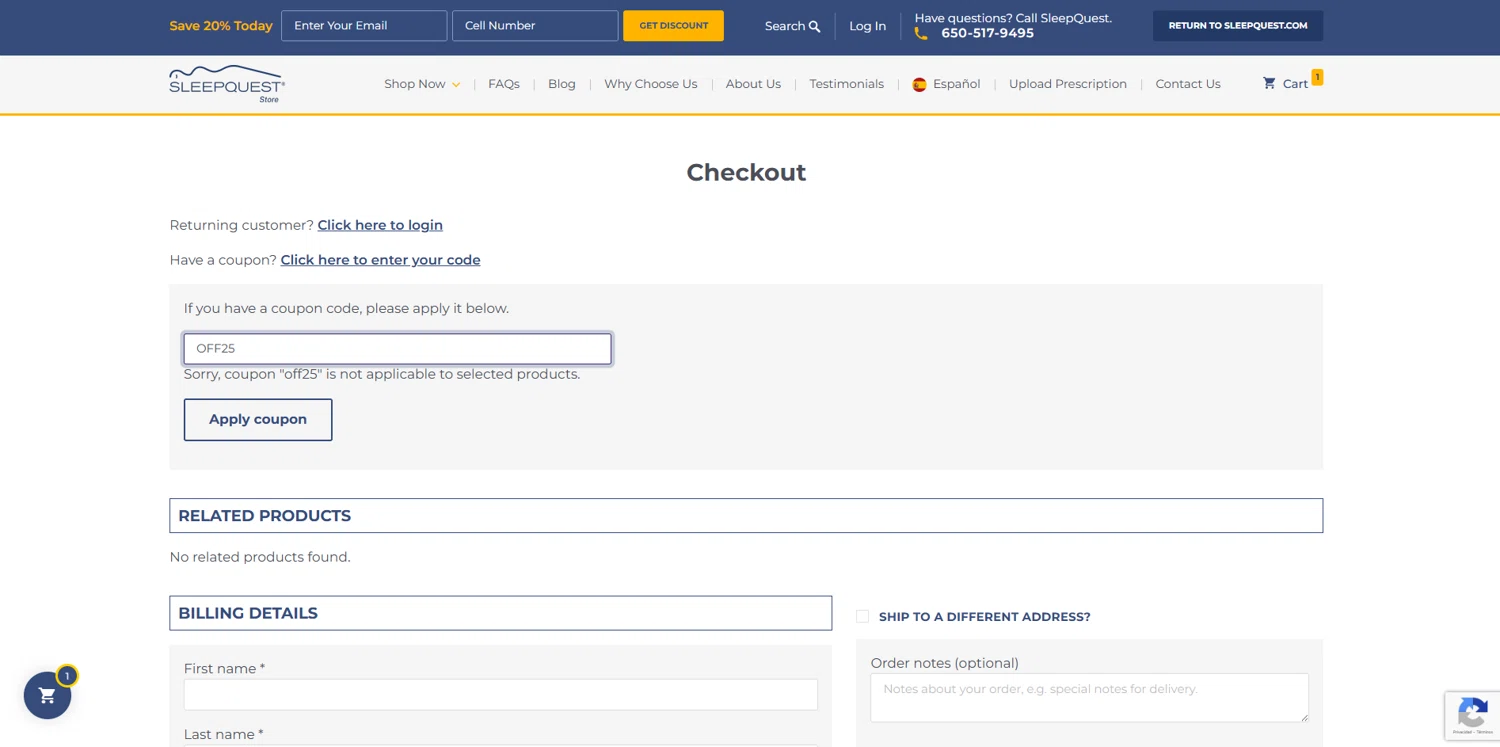The width and height of the screenshot is (1500, 747).
Task: Open the SleepQuest Store logo
Action: pyautogui.click(x=227, y=84)
